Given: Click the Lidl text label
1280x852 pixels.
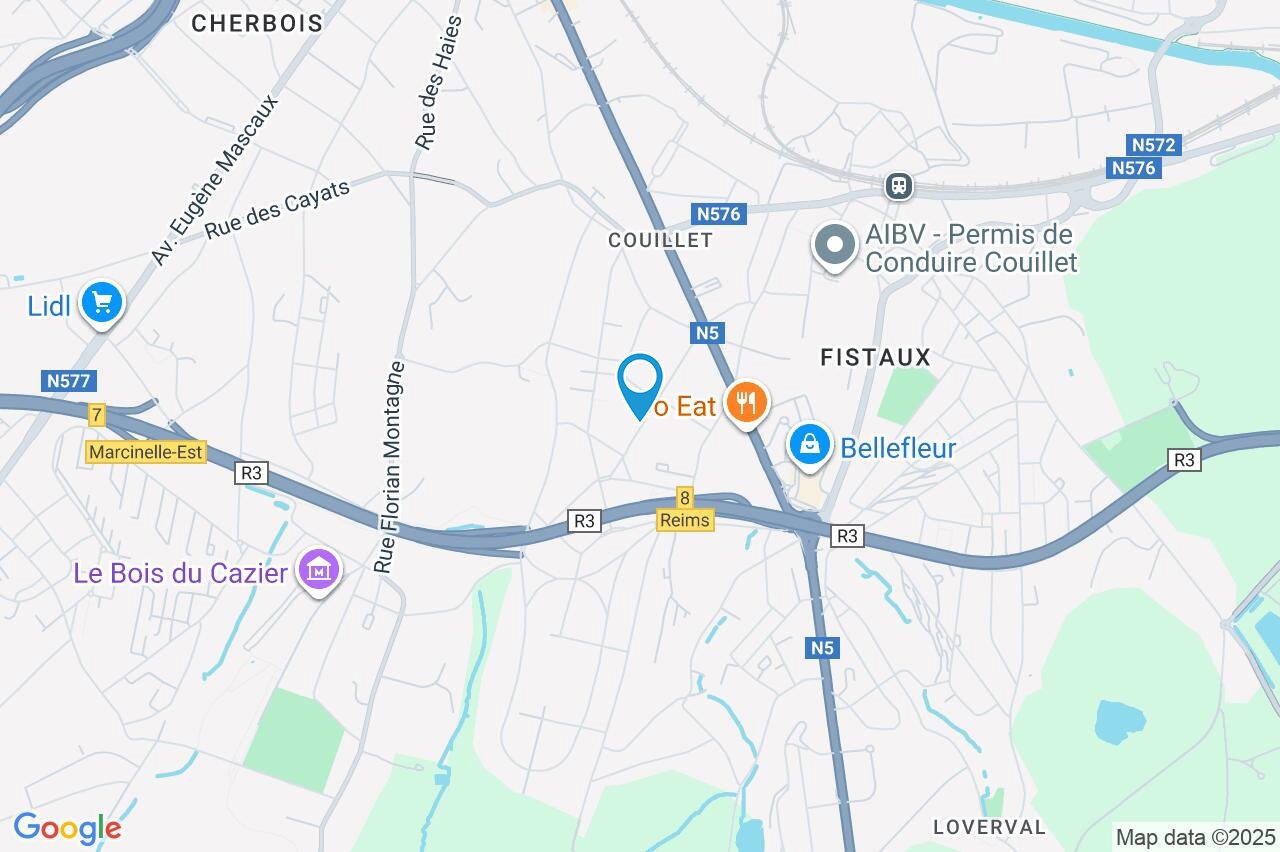Looking at the screenshot, I should coord(49,306).
